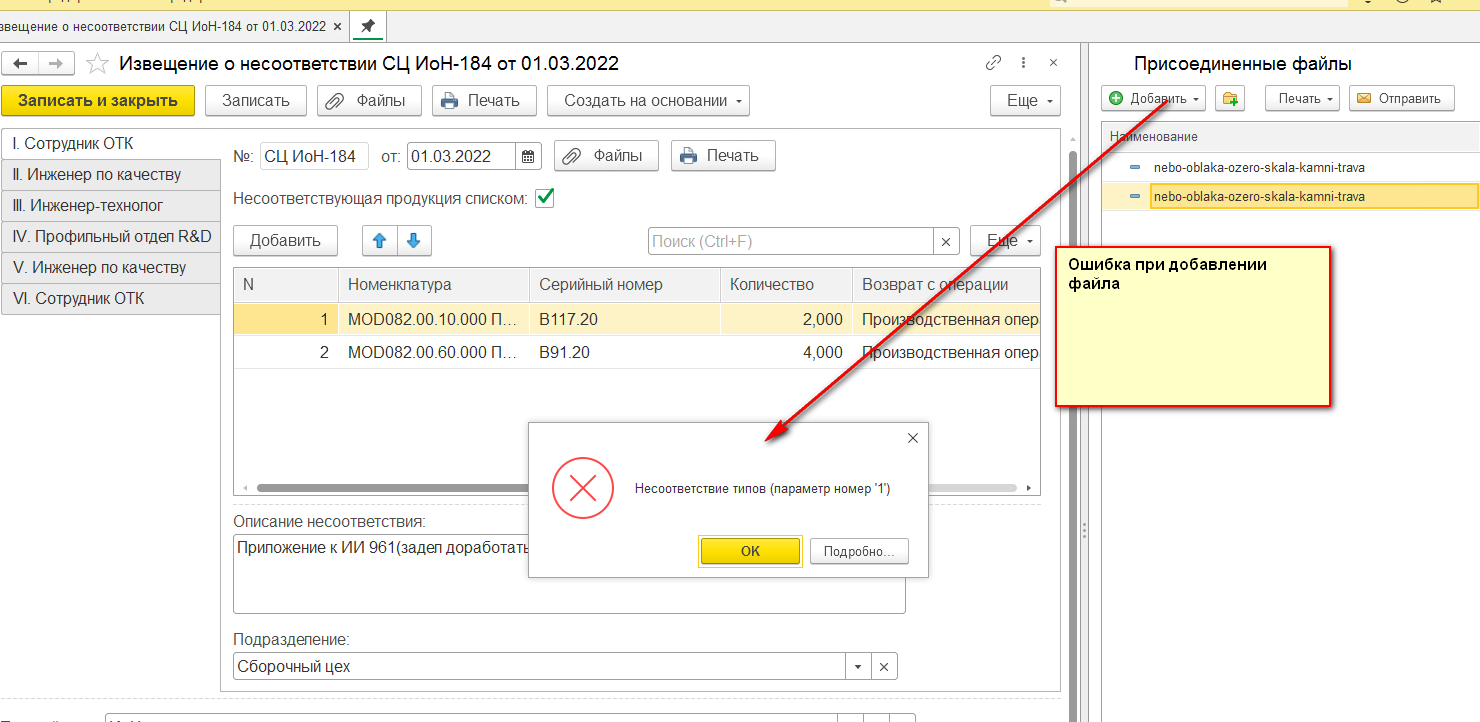The width and height of the screenshot is (1480, 722).
Task: Open the calendar date picker
Action: [530, 156]
